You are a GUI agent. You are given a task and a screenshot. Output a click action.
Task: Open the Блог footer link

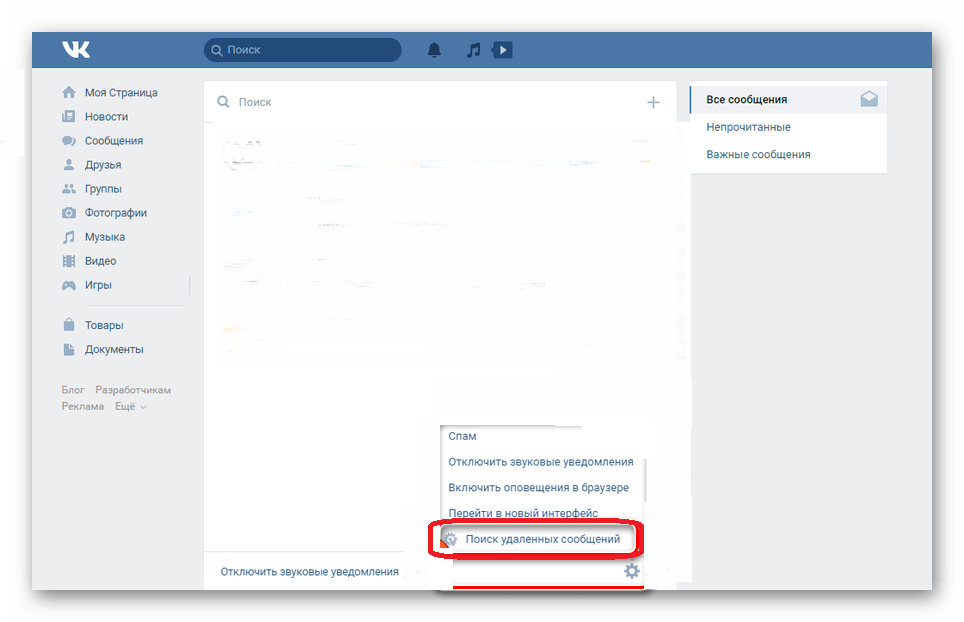click(x=73, y=390)
